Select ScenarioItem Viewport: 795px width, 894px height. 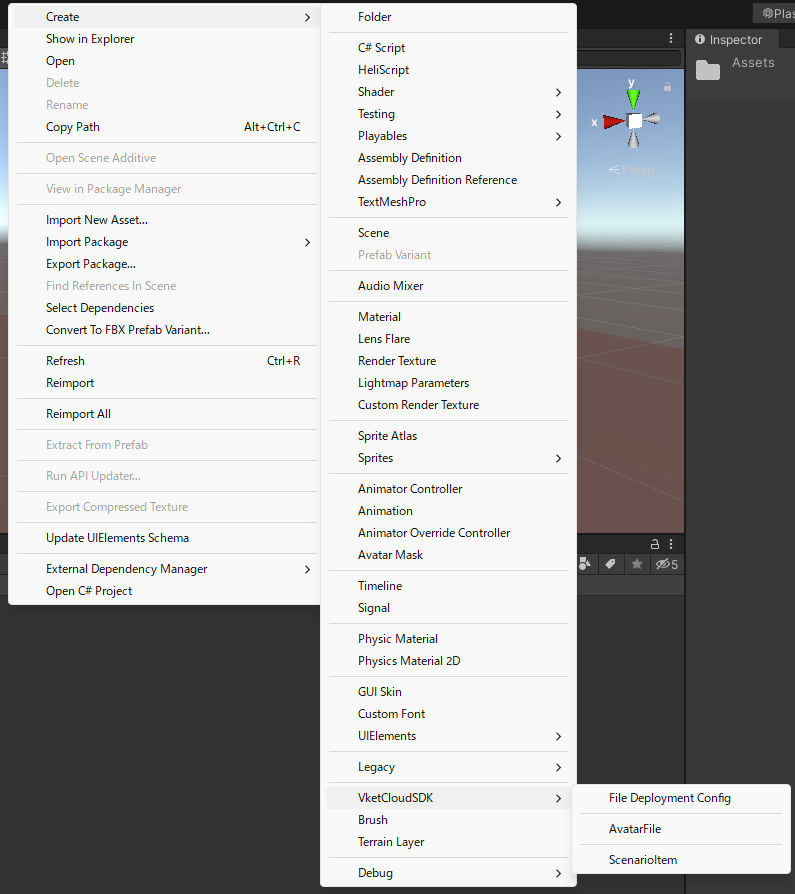pyautogui.click(x=681, y=860)
